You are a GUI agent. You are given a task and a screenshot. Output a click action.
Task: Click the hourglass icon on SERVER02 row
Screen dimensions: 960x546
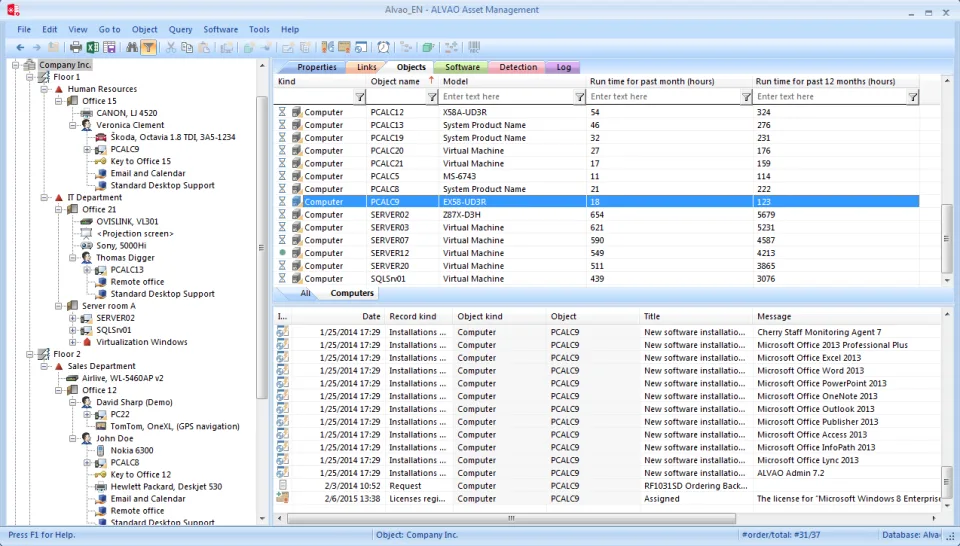pos(282,214)
